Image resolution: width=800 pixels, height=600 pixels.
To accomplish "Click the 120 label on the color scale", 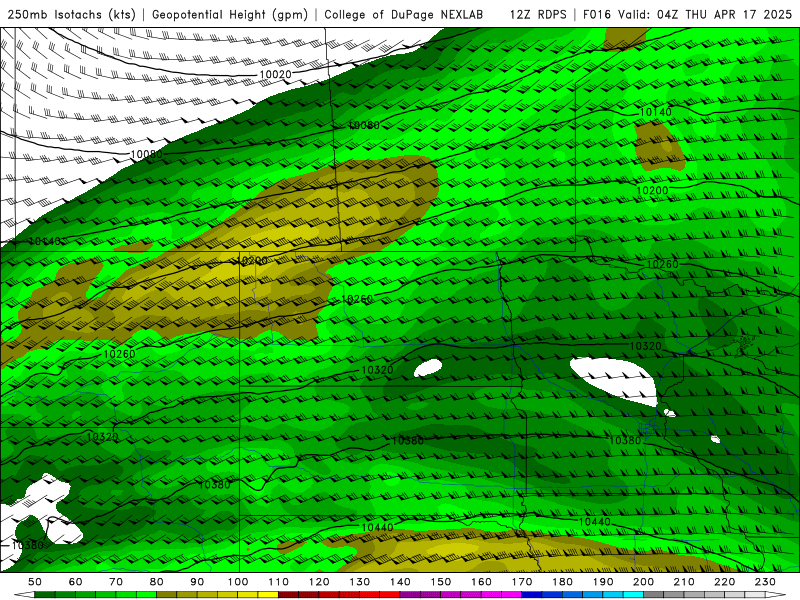I will 319,582.
